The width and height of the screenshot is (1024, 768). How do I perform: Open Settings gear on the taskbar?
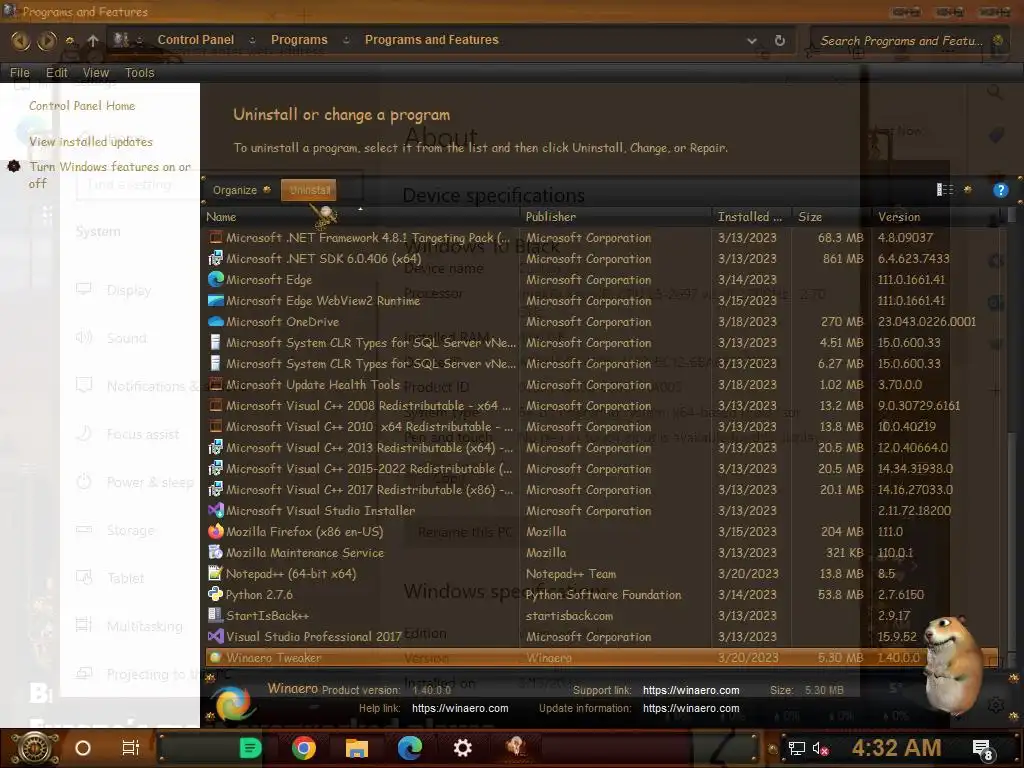(462, 748)
